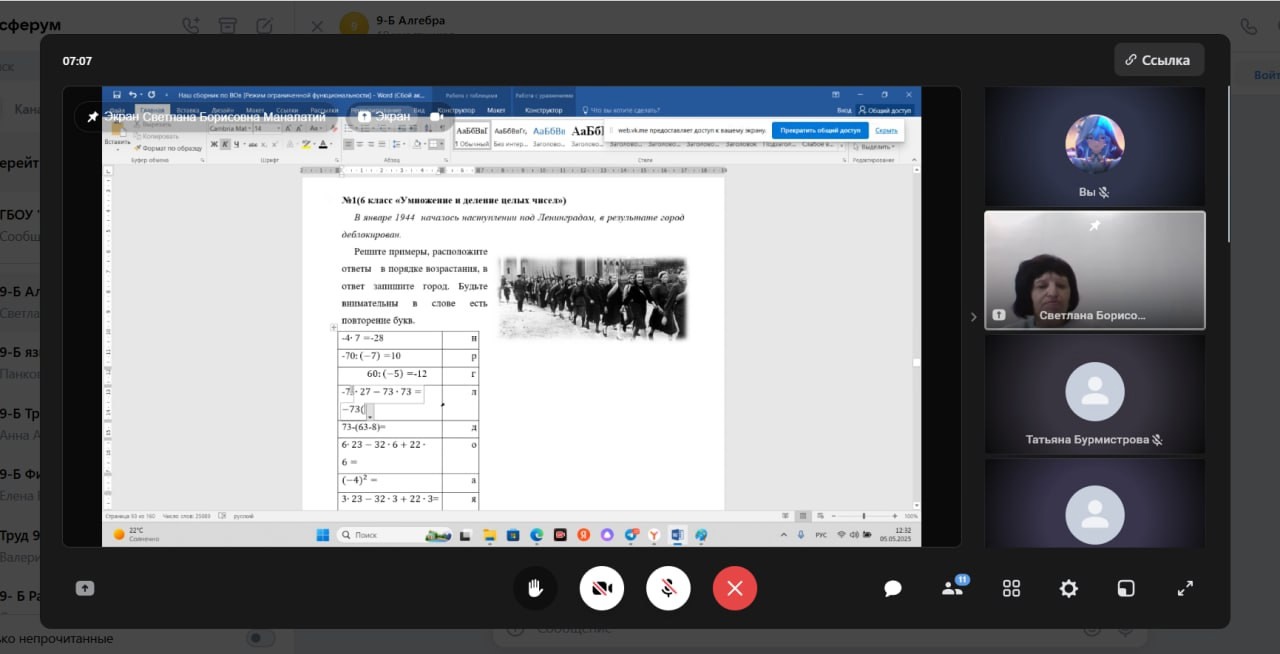
Task: Switch to grid layout view
Action: pos(1011,588)
